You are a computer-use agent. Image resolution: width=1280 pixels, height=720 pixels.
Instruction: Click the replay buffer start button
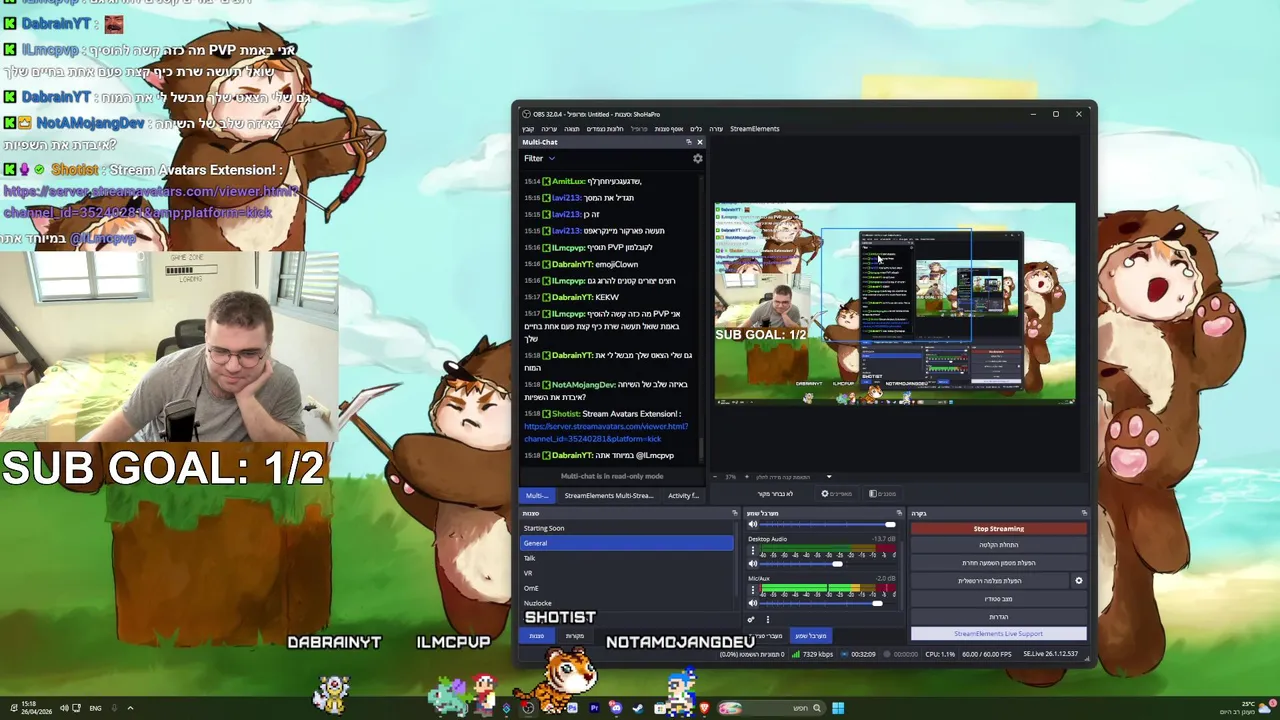point(998,563)
